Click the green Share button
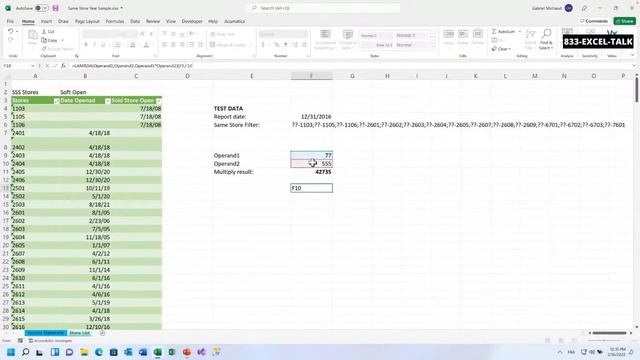Screen dimensions: 640x360 tap(624, 21)
